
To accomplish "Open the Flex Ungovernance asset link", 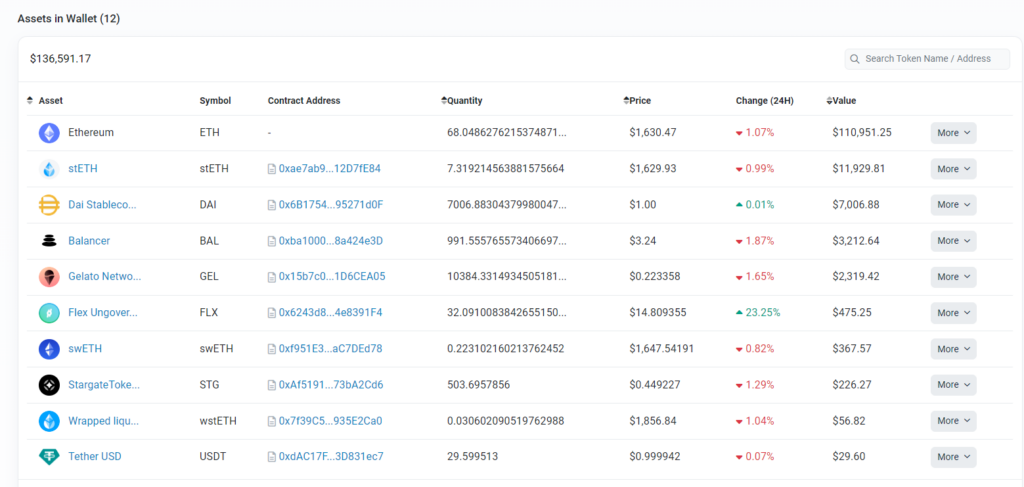I will pyautogui.click(x=103, y=312).
